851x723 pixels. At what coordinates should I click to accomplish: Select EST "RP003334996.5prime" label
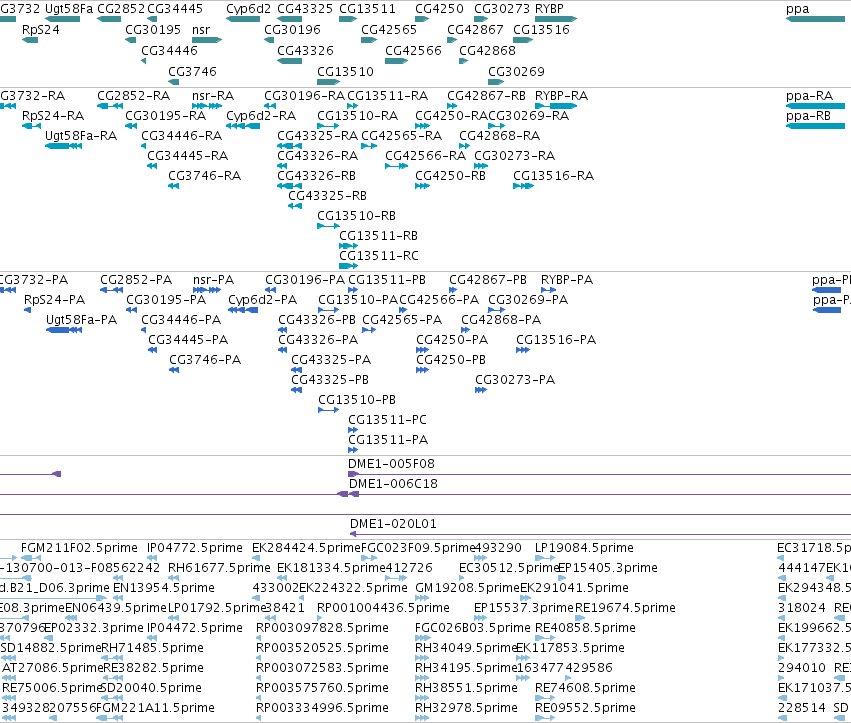322,708
